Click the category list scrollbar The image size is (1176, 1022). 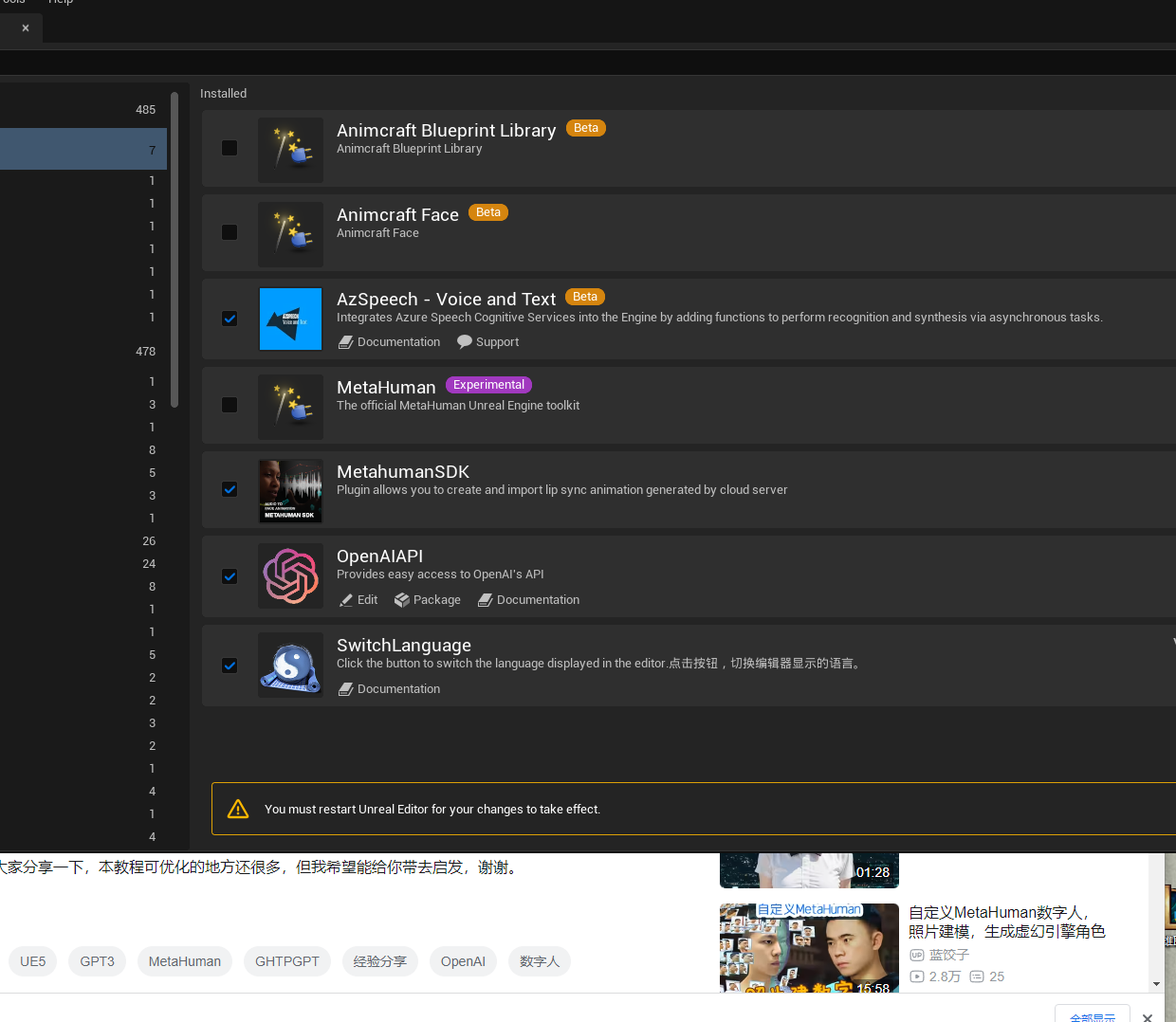[175, 249]
